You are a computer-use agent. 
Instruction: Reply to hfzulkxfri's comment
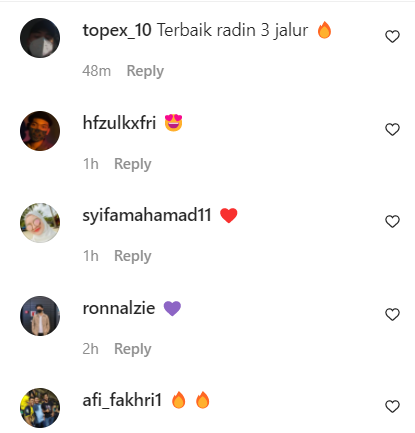tap(133, 164)
